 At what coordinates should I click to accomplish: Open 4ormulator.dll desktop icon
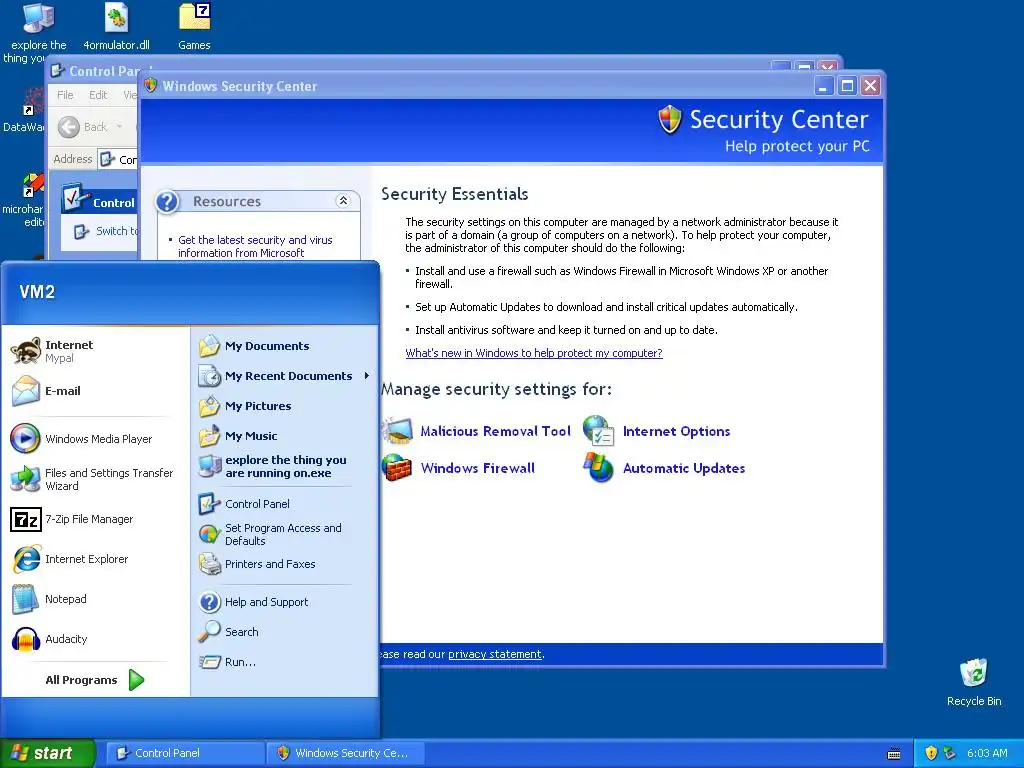point(116,18)
